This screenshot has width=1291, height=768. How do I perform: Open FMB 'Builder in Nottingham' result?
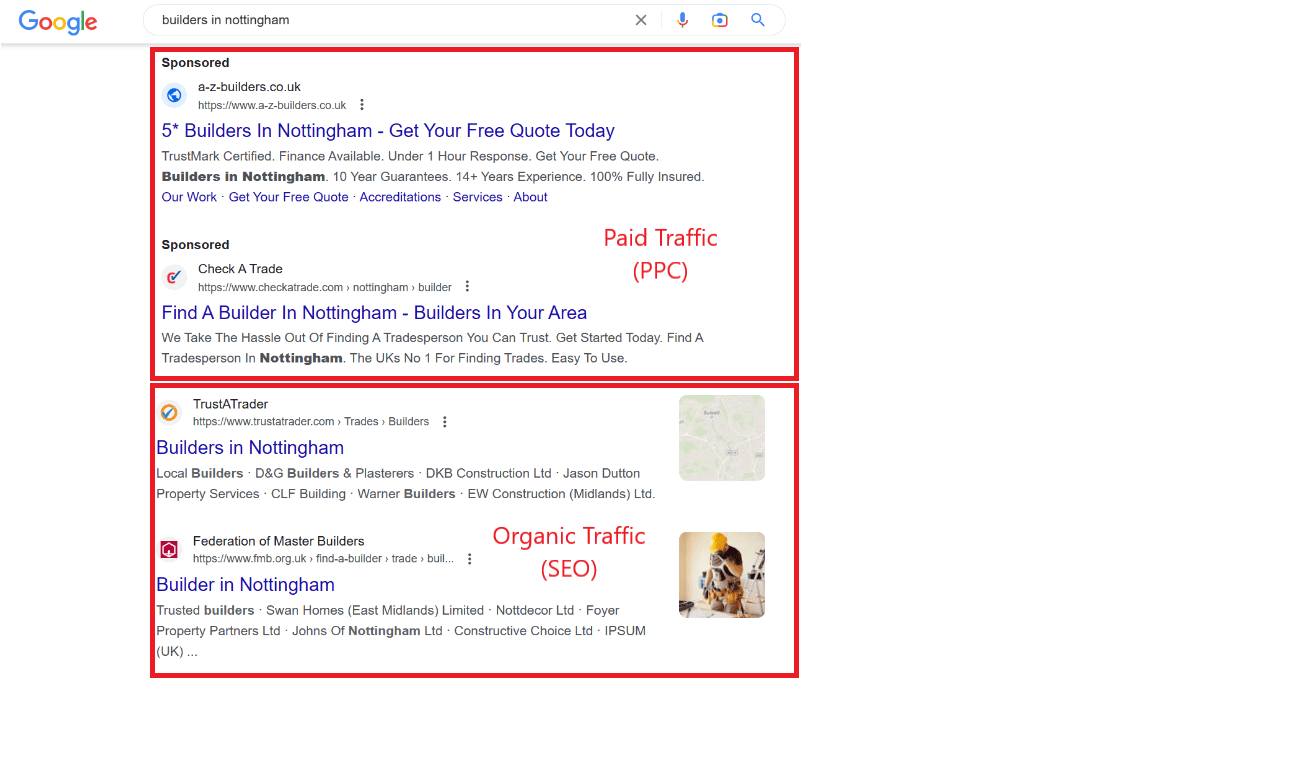point(245,585)
